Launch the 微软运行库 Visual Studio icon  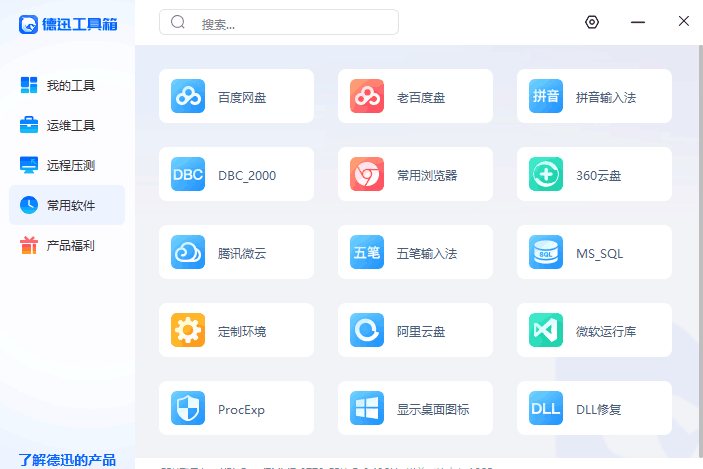point(546,330)
